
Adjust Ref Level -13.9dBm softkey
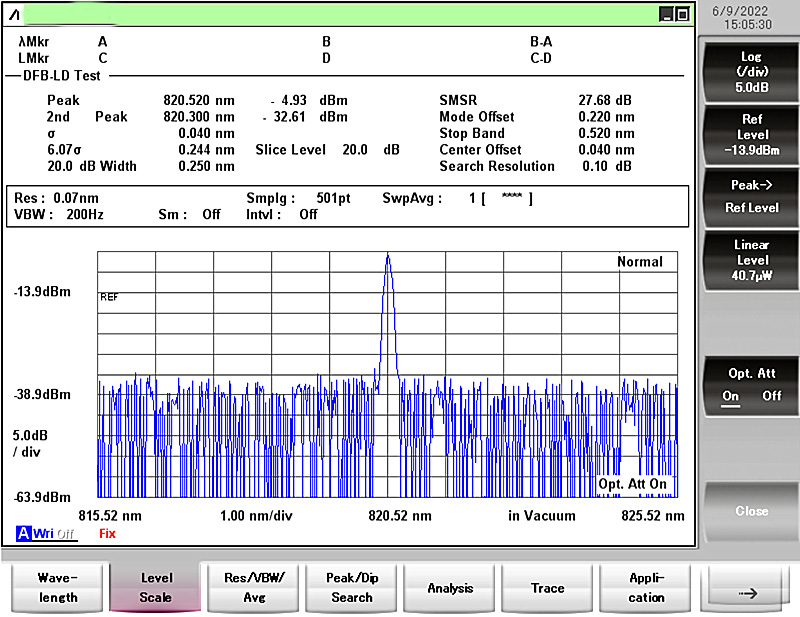[752, 135]
